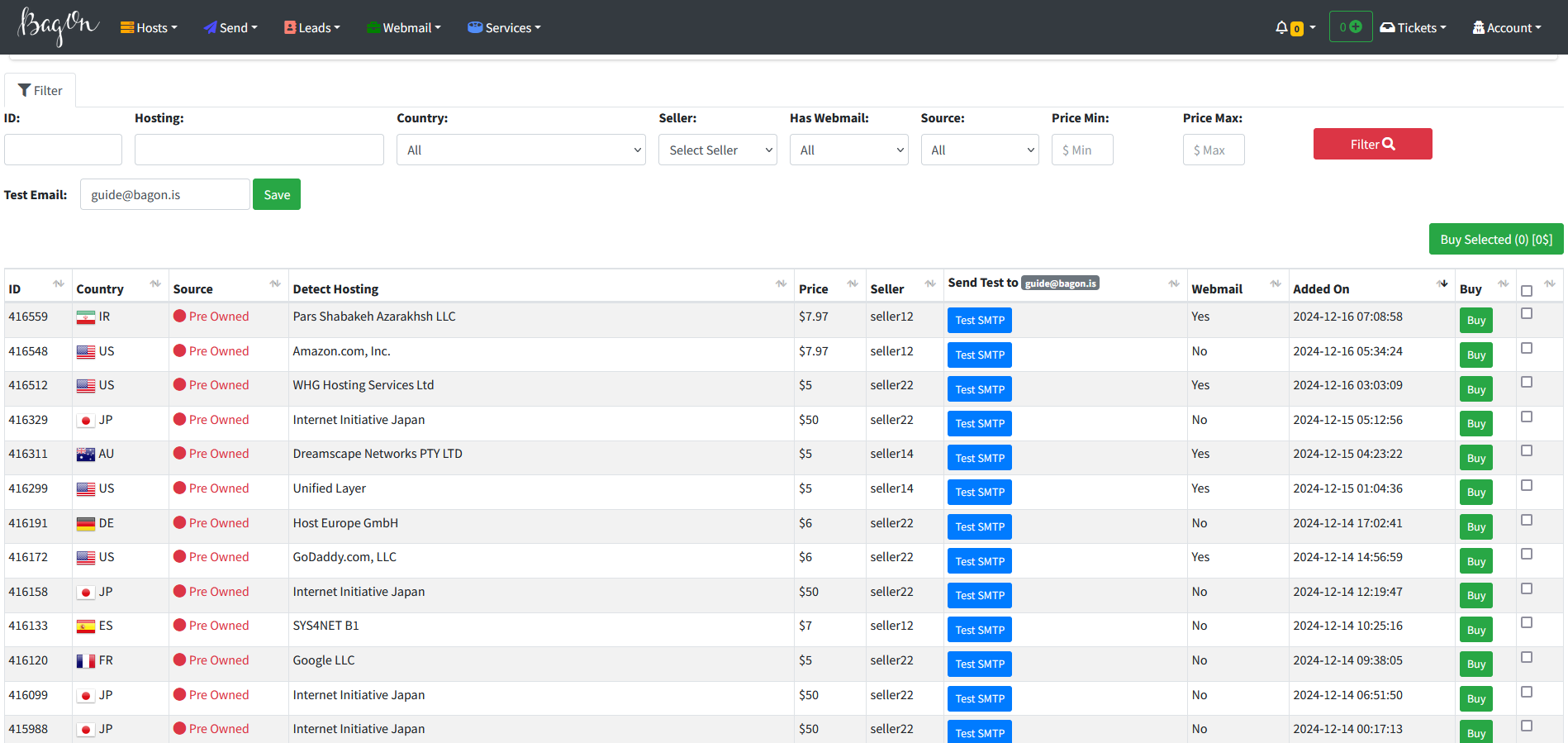
Task: Click the Price Max field
Action: pyautogui.click(x=1214, y=150)
